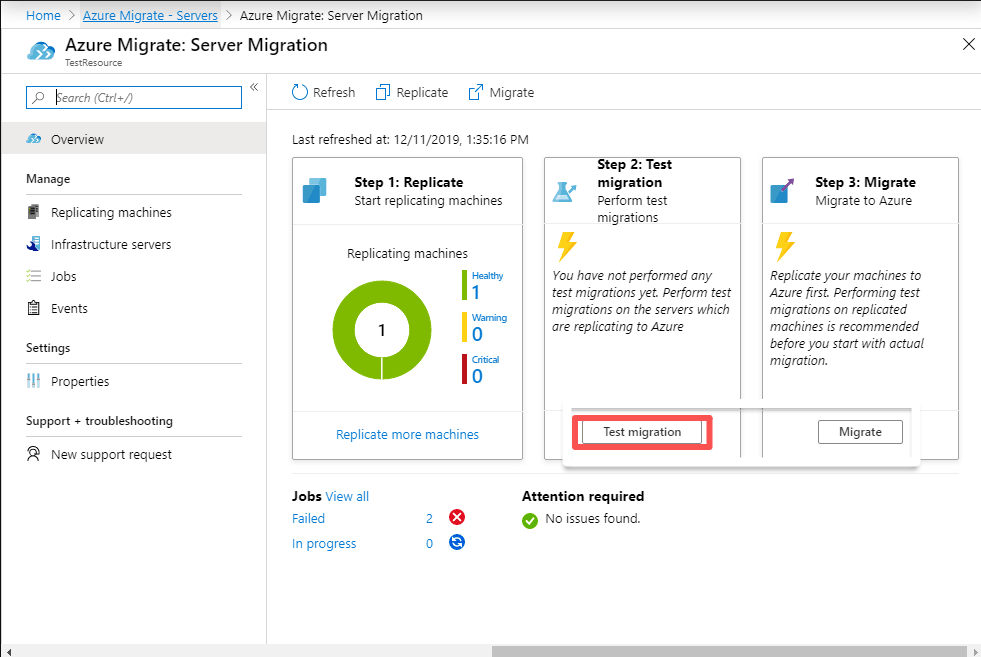Click the green replicating machines donut chart
The width and height of the screenshot is (981, 657).
[382, 330]
